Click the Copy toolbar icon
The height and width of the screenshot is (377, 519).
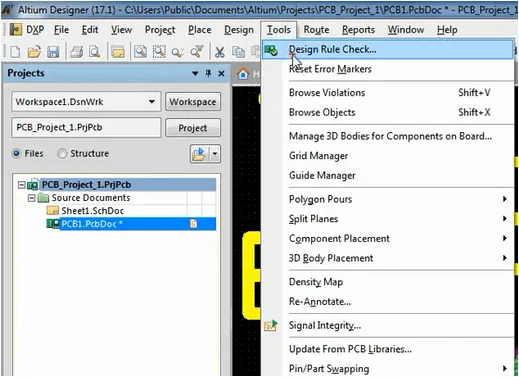(x=238, y=52)
